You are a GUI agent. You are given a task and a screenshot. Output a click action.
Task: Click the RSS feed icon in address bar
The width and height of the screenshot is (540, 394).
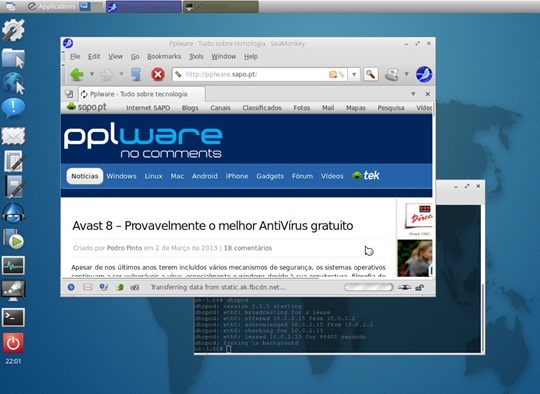coord(333,74)
